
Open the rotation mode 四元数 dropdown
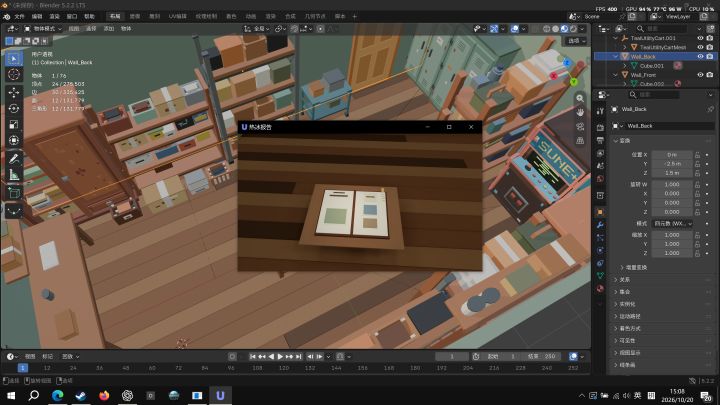pos(672,224)
